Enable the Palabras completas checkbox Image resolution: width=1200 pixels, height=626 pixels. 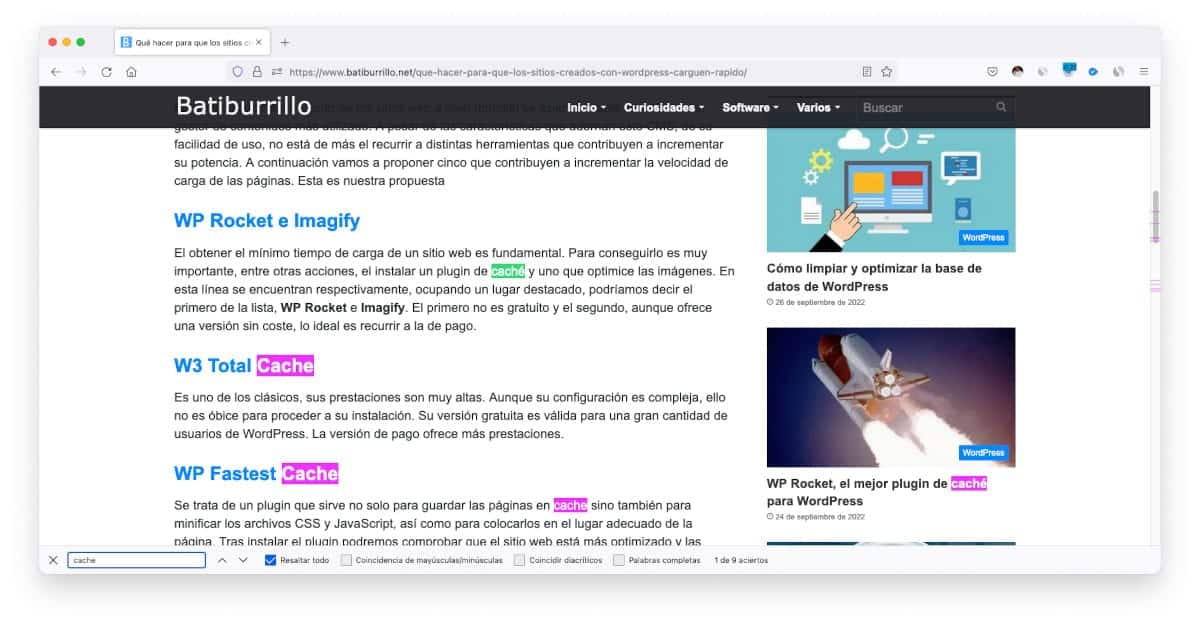coord(619,560)
